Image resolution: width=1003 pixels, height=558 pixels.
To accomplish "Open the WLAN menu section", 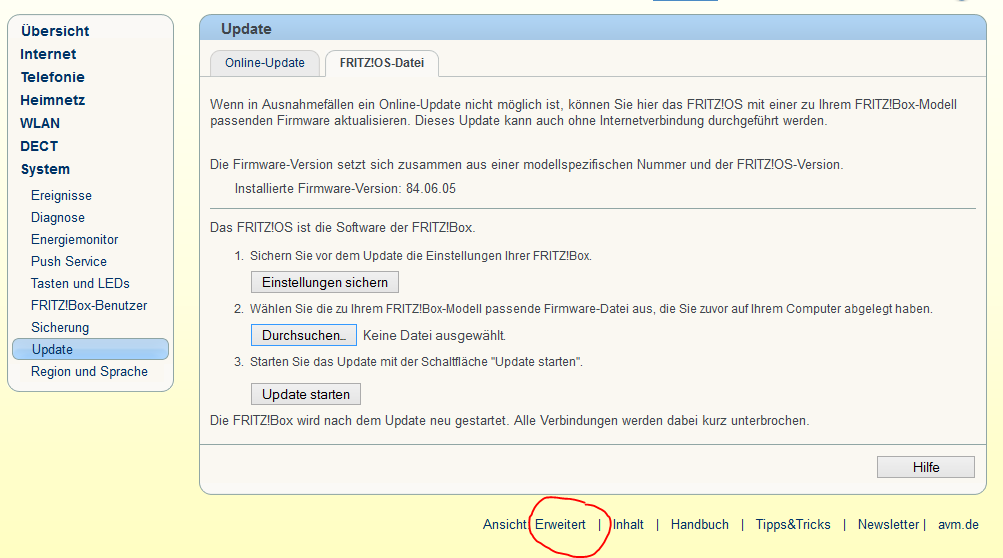I will [40, 123].
